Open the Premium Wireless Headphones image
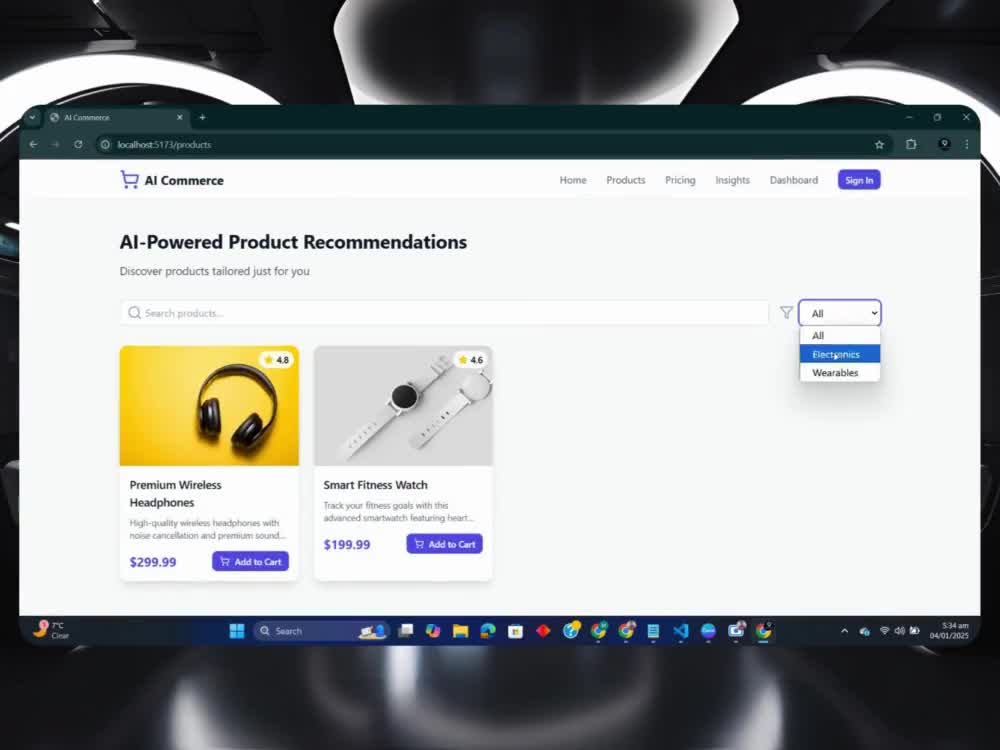1000x750 pixels. pyautogui.click(x=209, y=406)
